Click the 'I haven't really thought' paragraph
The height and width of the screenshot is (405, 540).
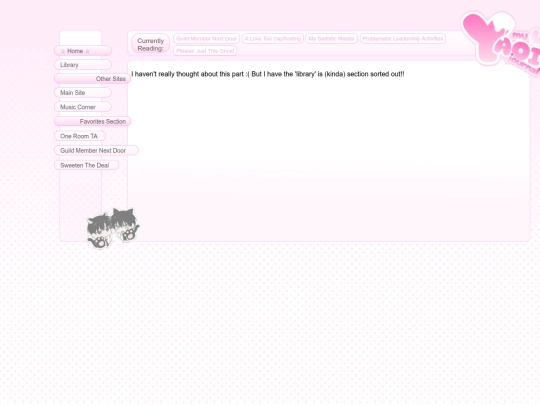click(268, 74)
